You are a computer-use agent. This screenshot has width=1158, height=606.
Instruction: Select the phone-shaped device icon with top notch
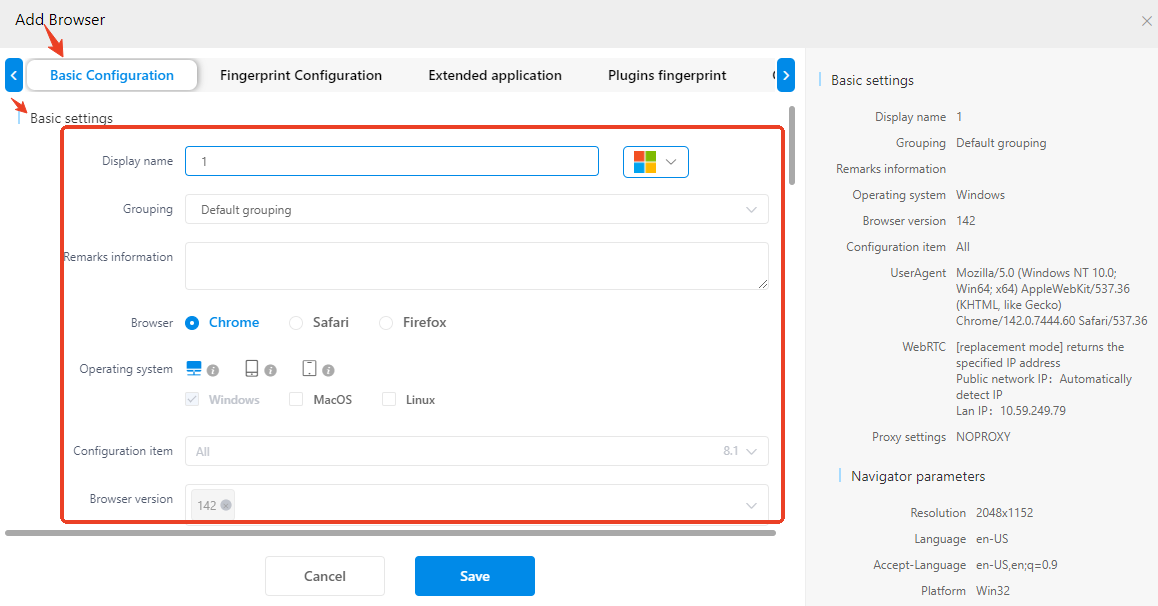310,369
